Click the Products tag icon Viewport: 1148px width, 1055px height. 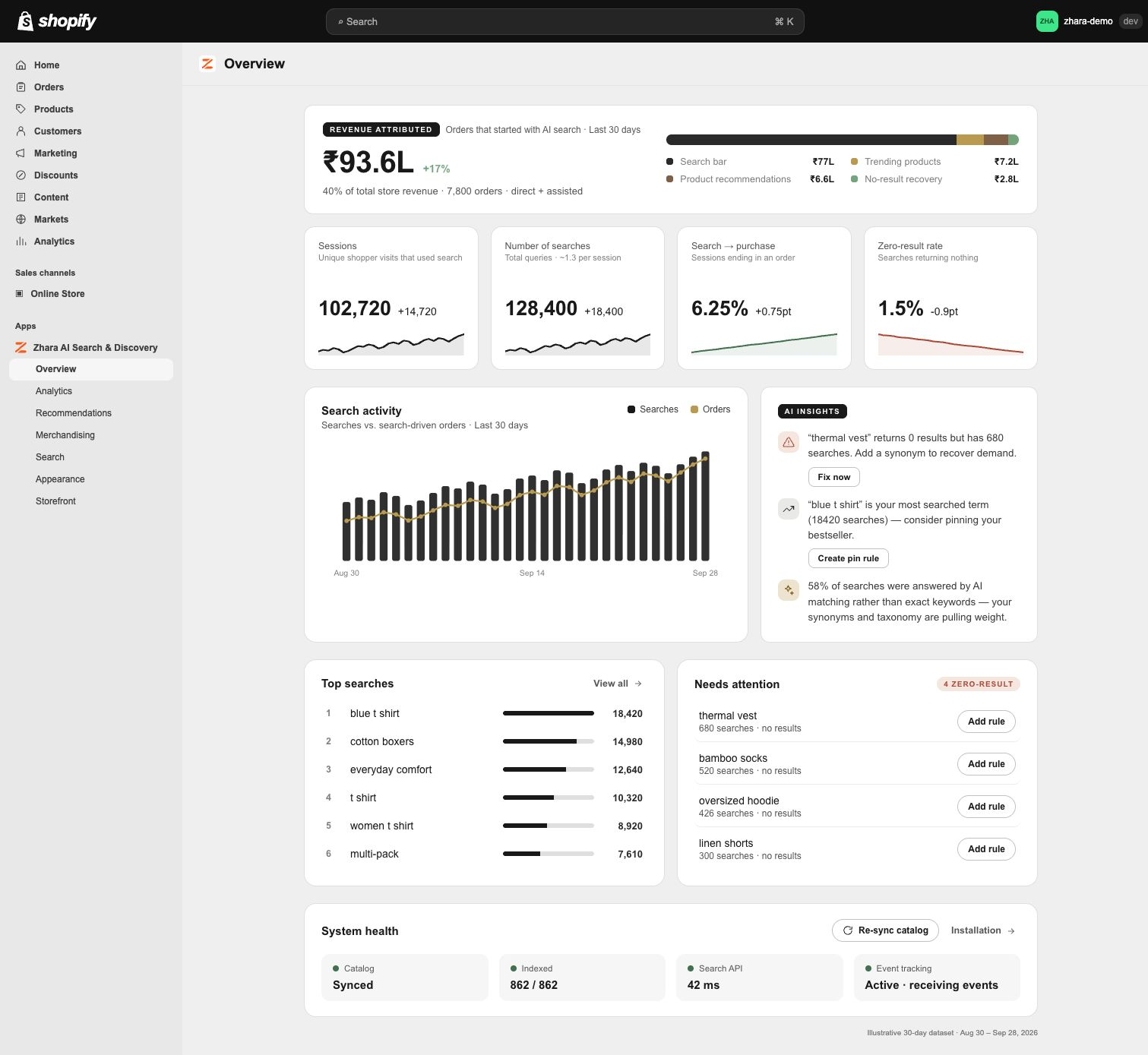pyautogui.click(x=21, y=109)
